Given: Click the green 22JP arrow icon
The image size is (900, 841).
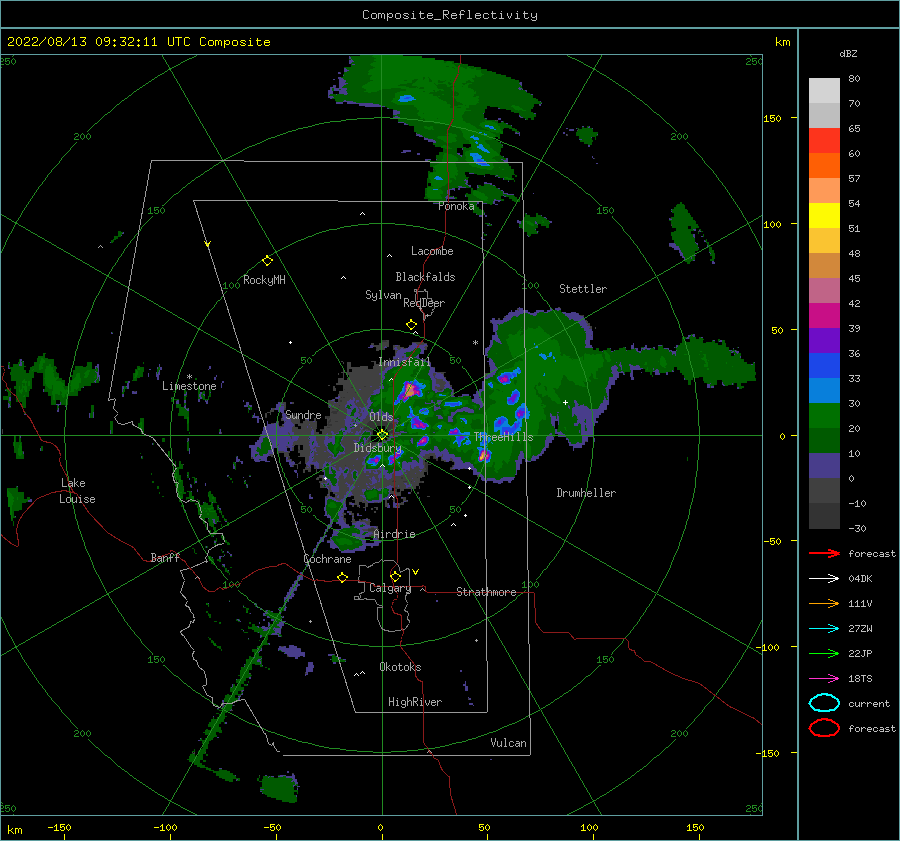Looking at the screenshot, I should pos(824,653).
